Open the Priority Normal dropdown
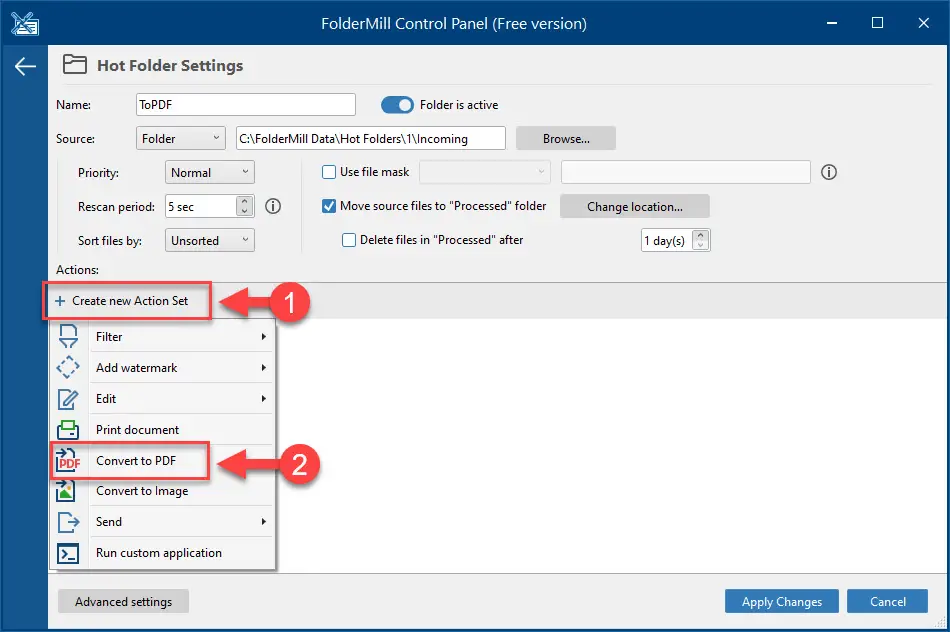Image resolution: width=950 pixels, height=632 pixels. (210, 172)
